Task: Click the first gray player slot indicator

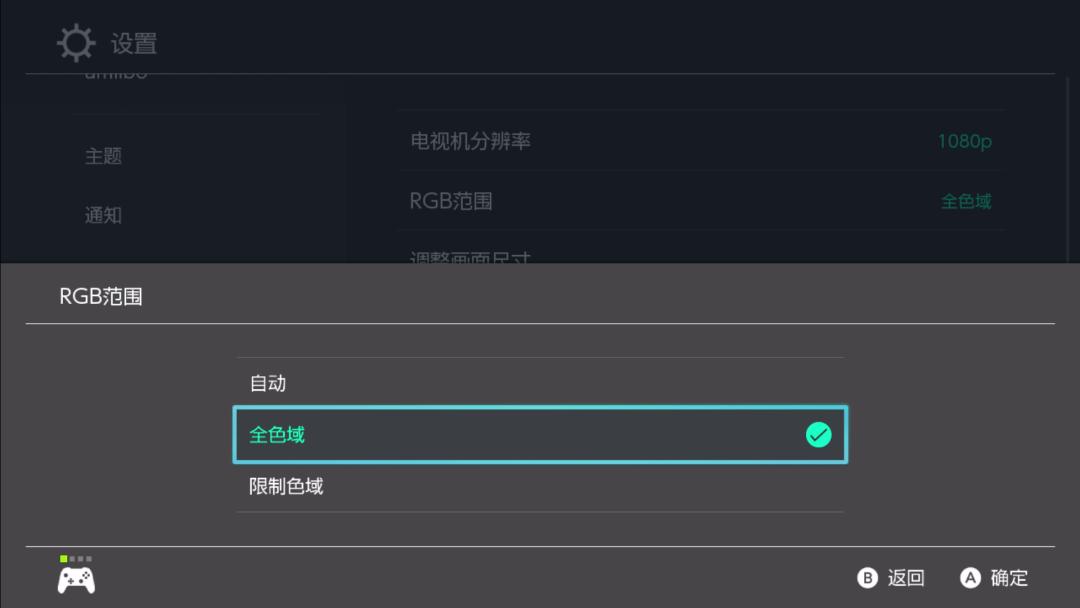Action: [72, 559]
